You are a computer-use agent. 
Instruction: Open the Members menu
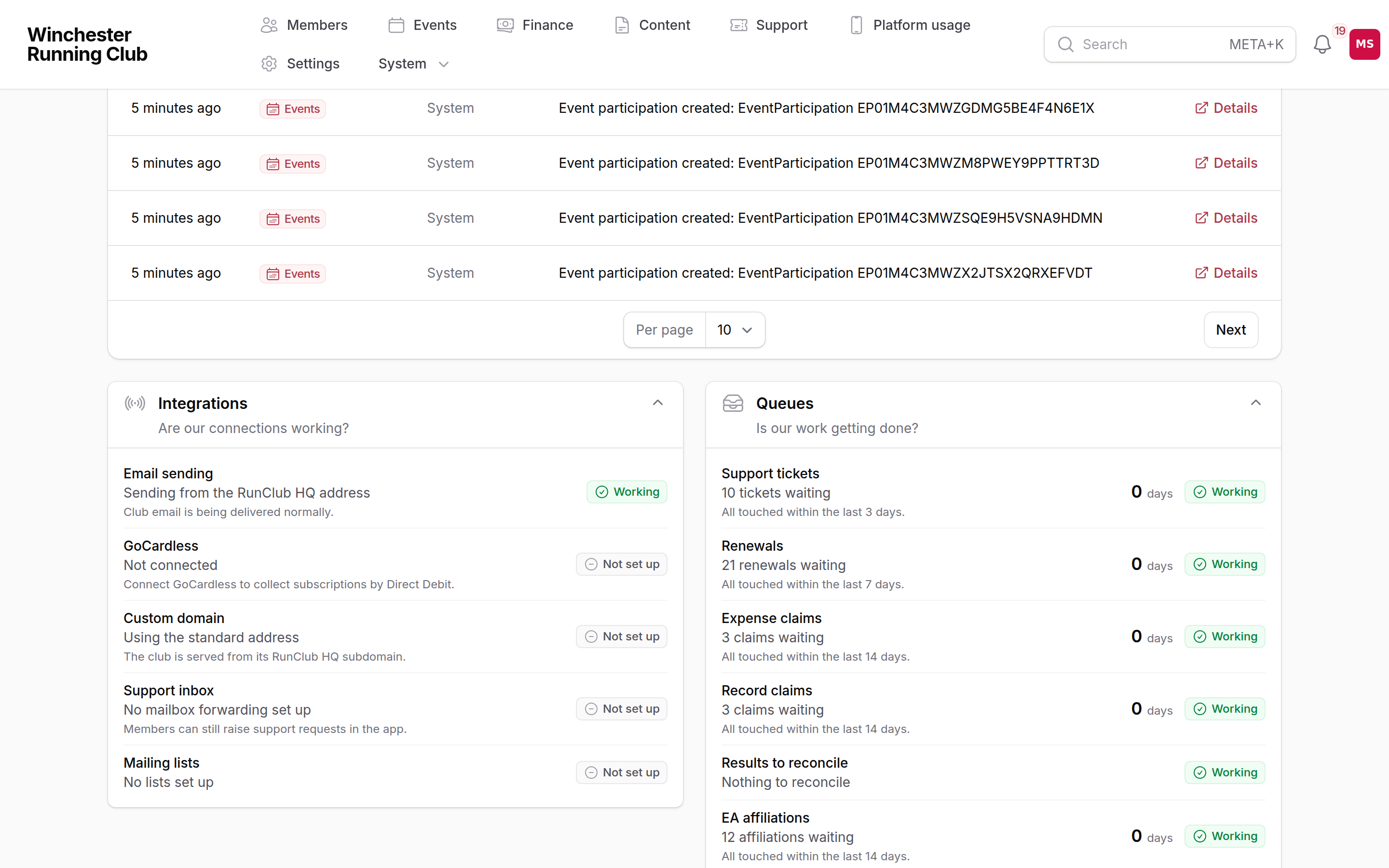tap(304, 25)
